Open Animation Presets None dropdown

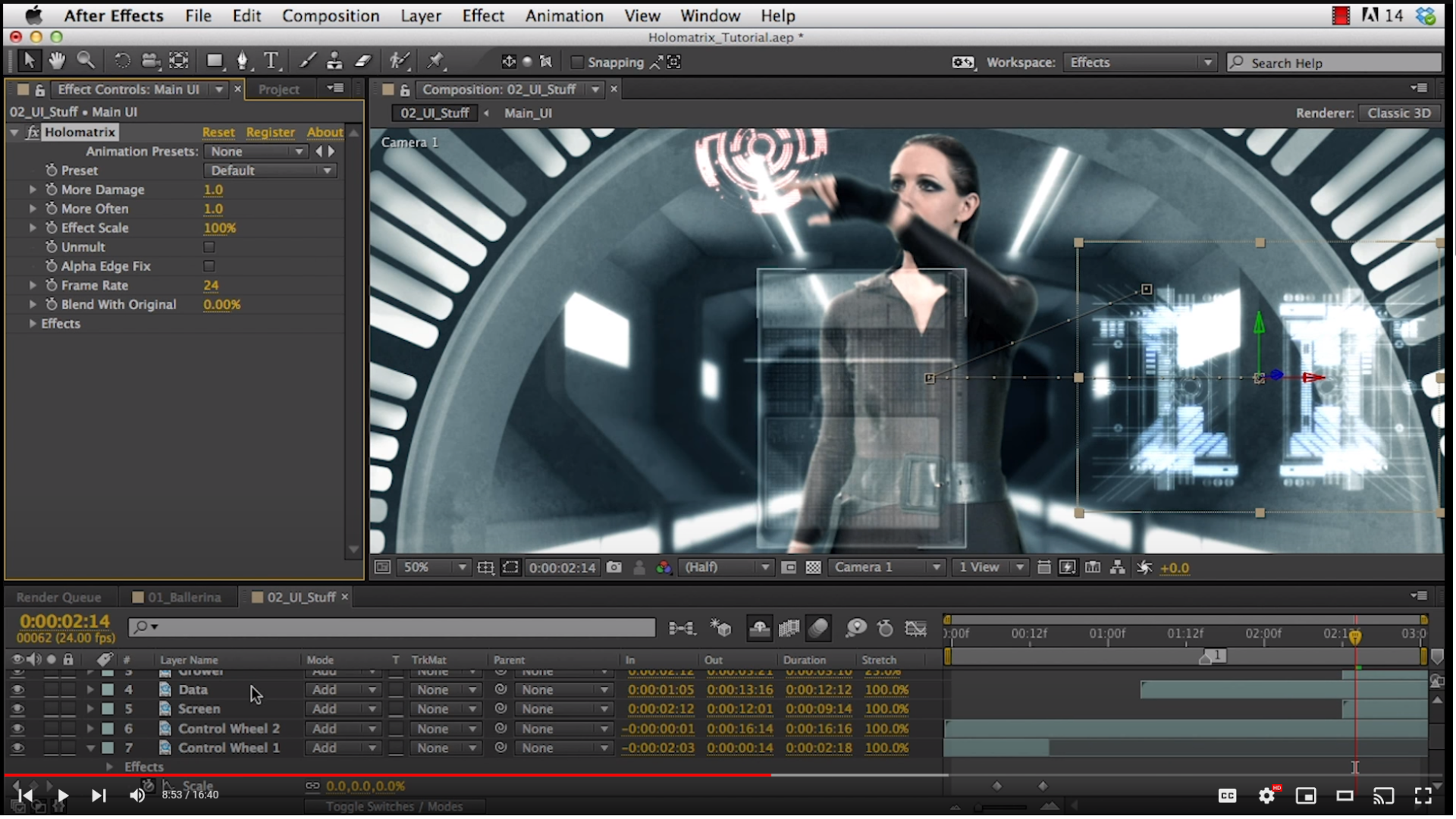pyautogui.click(x=256, y=152)
